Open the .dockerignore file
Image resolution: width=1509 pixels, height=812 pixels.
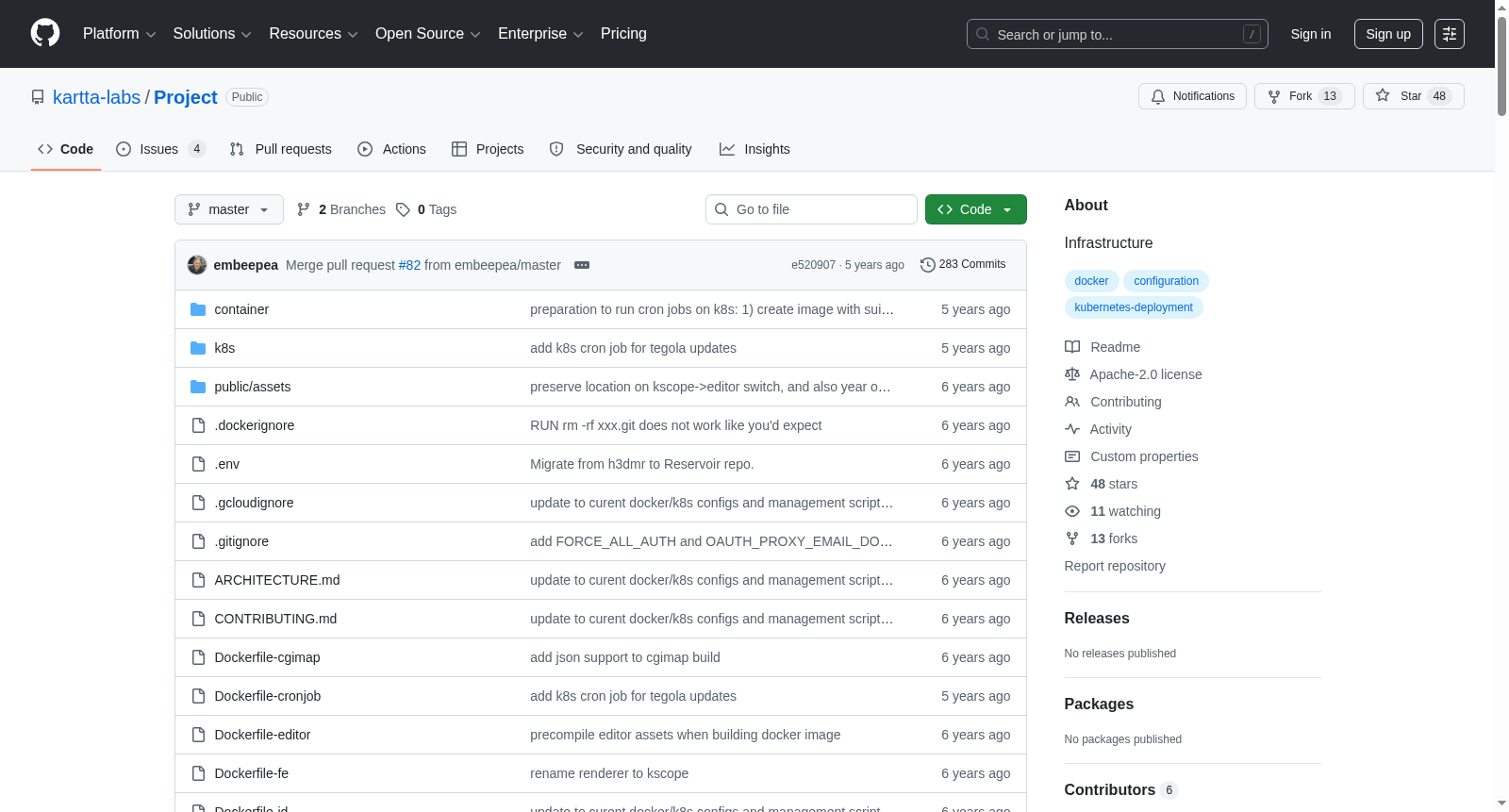point(255,425)
